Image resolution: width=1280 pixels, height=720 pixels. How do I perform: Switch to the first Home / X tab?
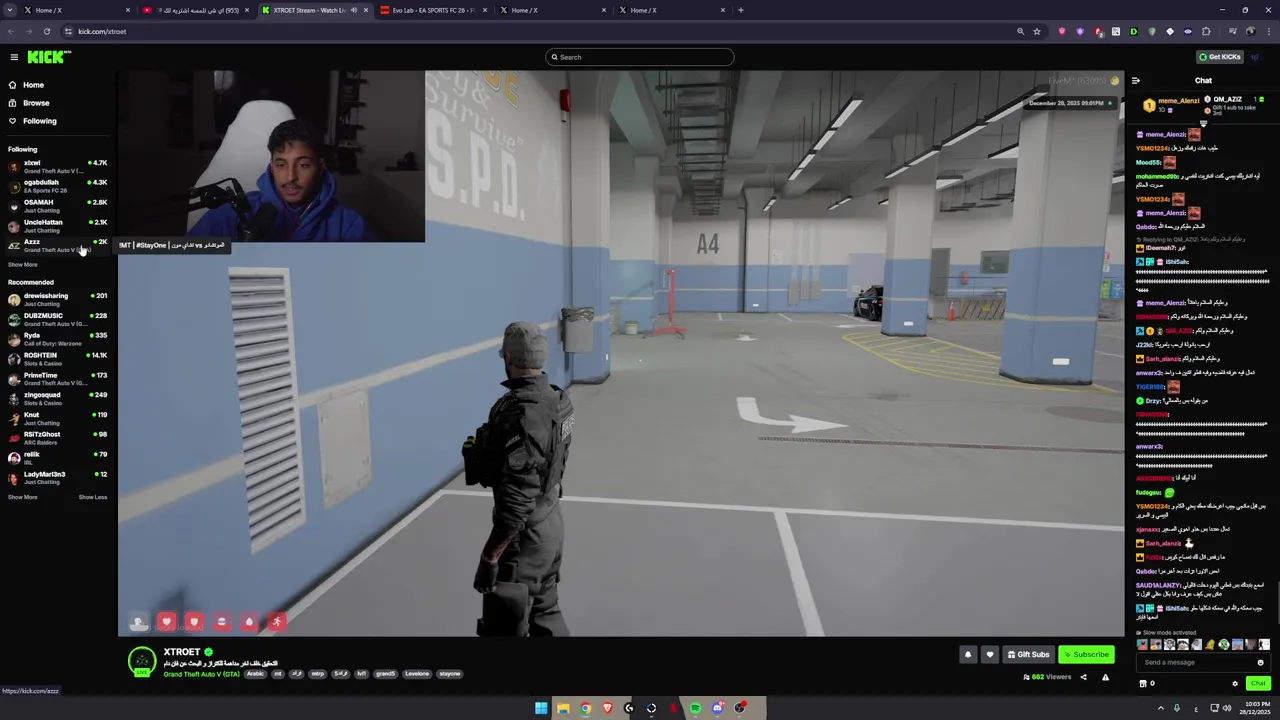75,10
